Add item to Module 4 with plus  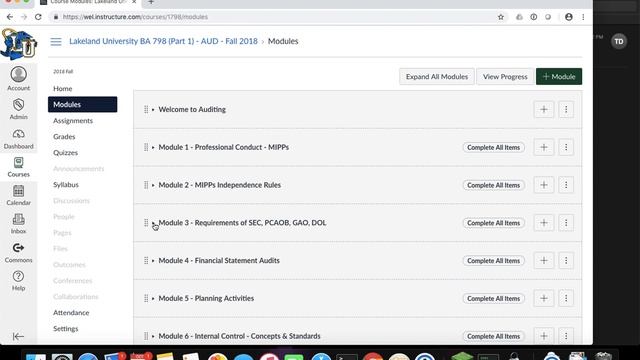[x=544, y=260]
